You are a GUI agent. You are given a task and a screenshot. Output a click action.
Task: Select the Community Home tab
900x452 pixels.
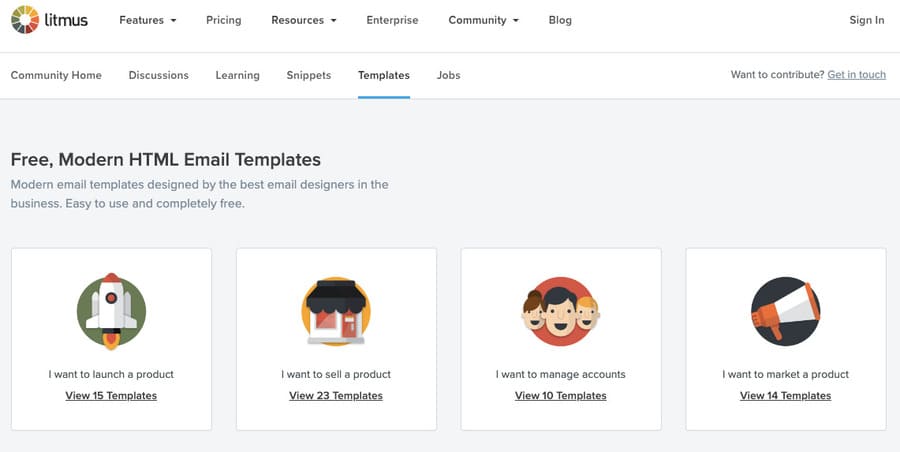pyautogui.click(x=56, y=75)
